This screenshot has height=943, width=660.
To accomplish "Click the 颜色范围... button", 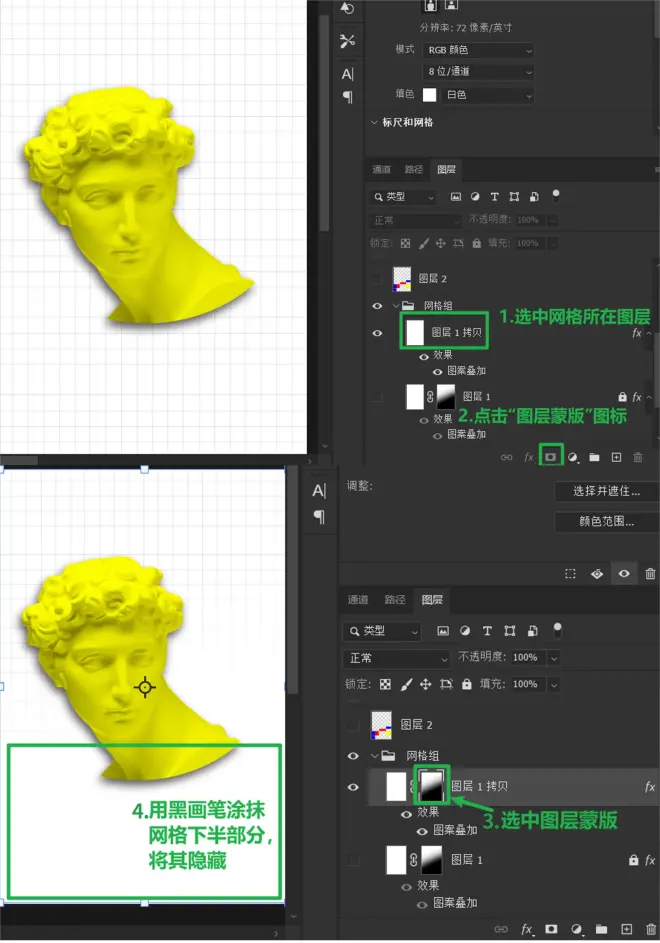I will coord(606,521).
